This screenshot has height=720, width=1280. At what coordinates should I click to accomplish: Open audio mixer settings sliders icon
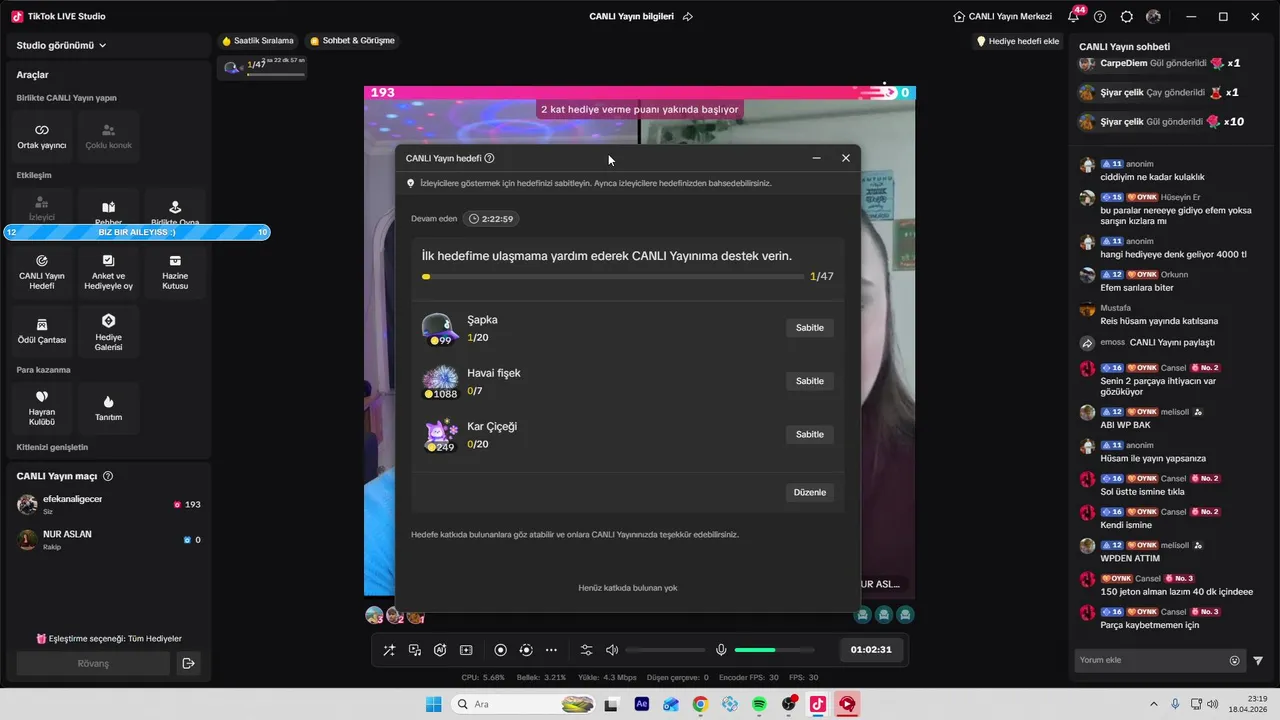(586, 650)
